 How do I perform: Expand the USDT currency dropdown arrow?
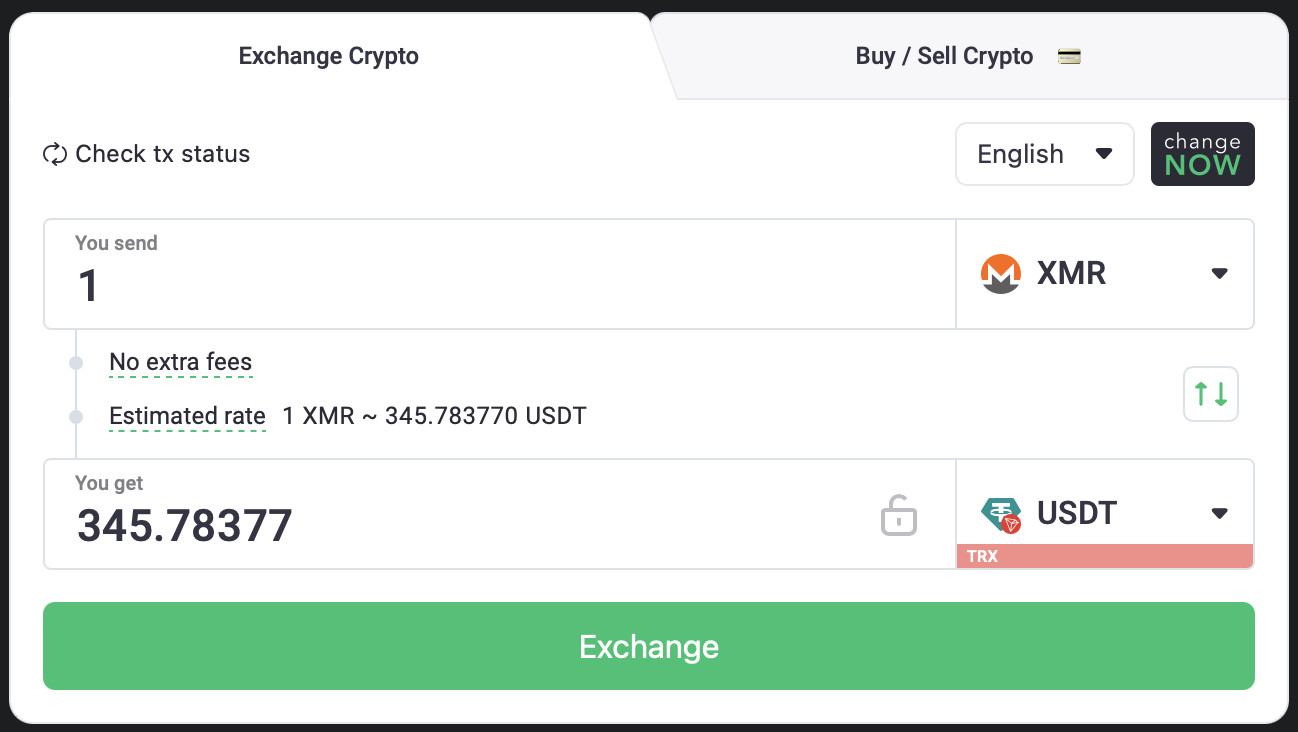[1219, 514]
